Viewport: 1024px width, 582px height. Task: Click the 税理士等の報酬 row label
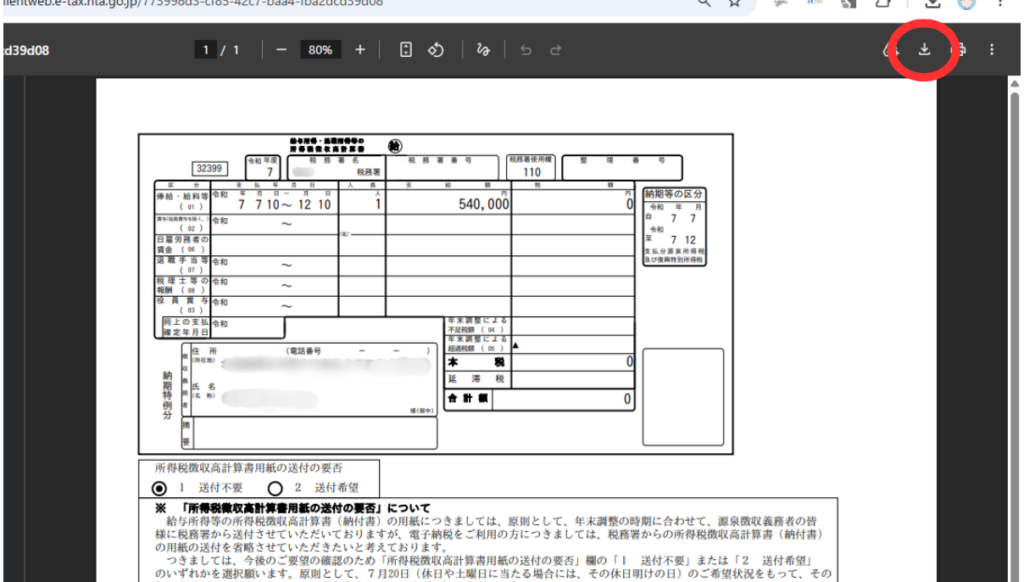[182, 285]
